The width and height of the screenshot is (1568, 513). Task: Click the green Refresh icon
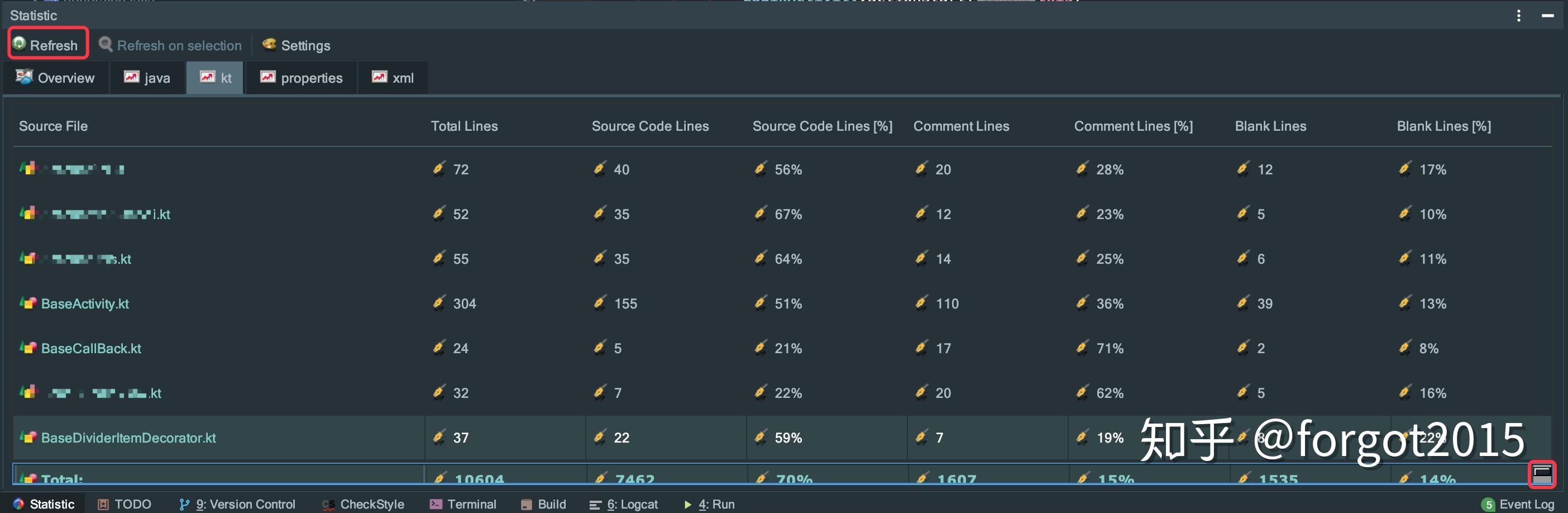(x=19, y=43)
